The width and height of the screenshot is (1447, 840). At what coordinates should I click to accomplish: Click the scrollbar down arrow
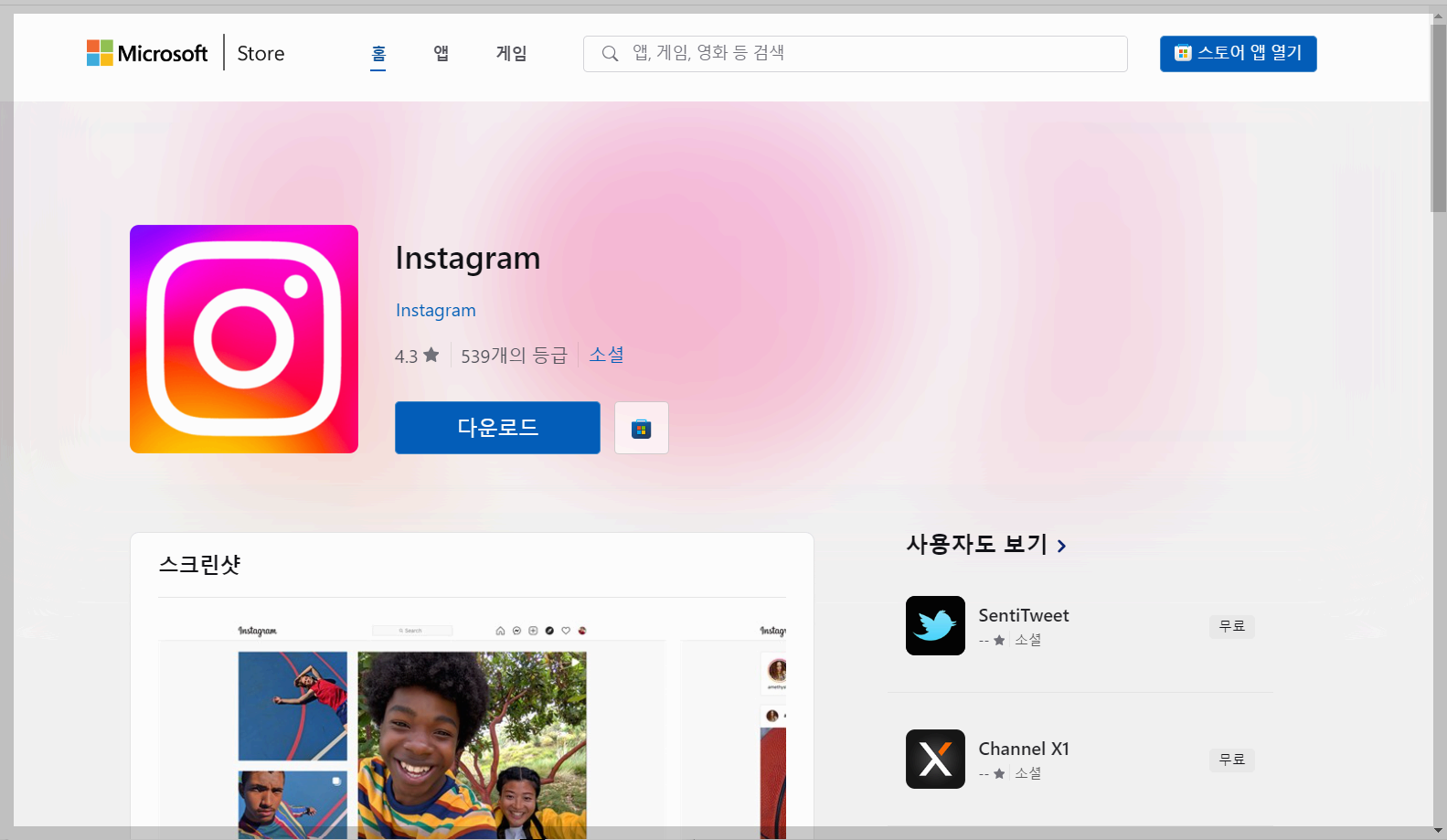click(1439, 831)
